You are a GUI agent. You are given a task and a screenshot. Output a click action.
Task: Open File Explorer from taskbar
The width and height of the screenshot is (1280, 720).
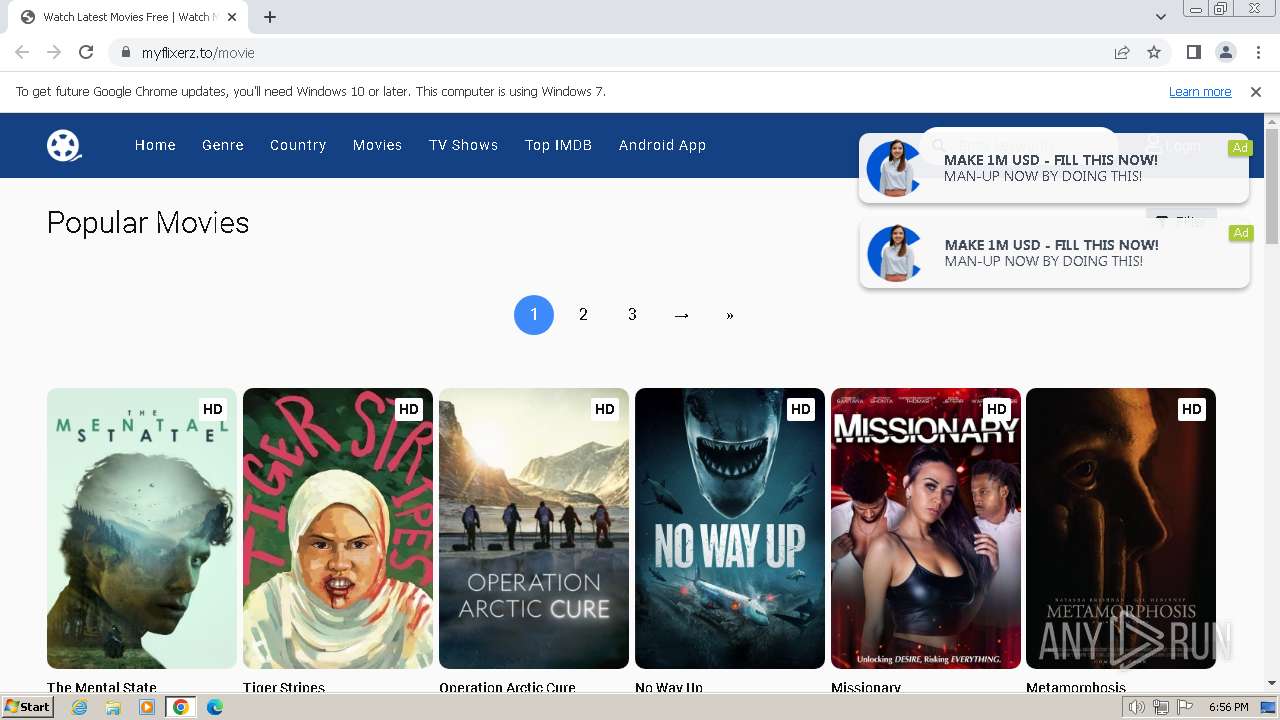pos(113,707)
